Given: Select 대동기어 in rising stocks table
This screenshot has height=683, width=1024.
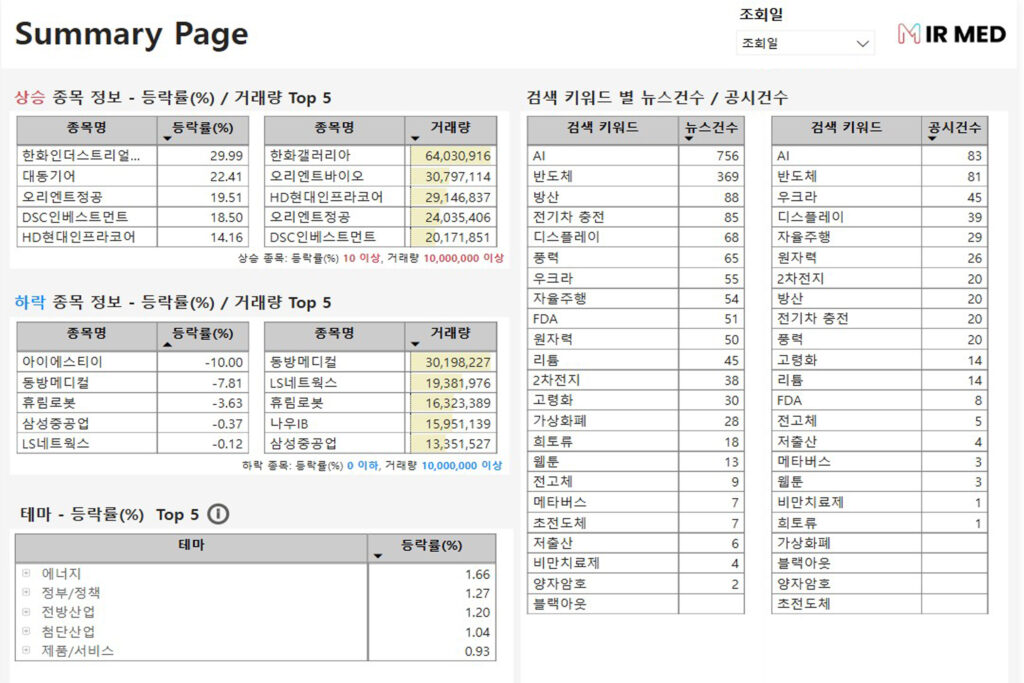Looking at the screenshot, I should click(49, 176).
